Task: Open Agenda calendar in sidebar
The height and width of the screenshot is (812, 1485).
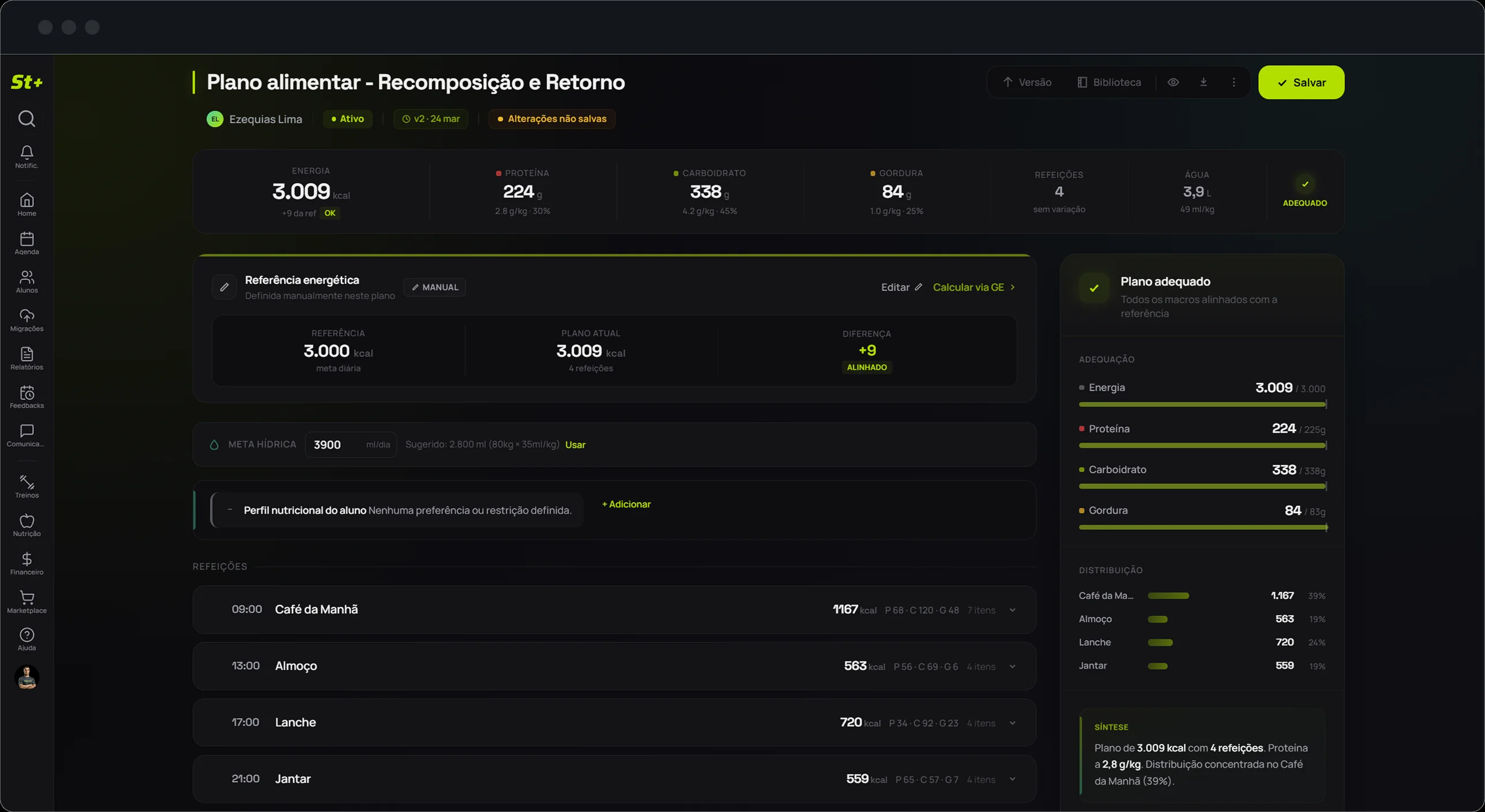Action: [x=27, y=243]
